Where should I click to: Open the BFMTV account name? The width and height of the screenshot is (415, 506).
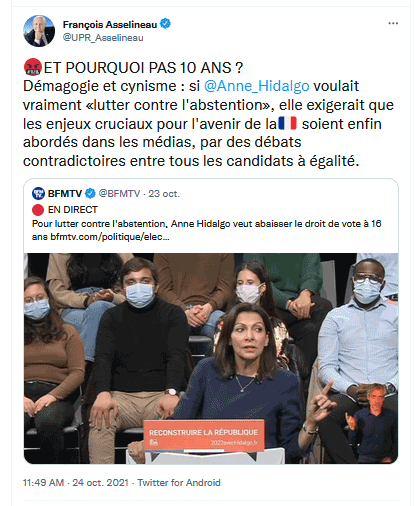(65, 194)
